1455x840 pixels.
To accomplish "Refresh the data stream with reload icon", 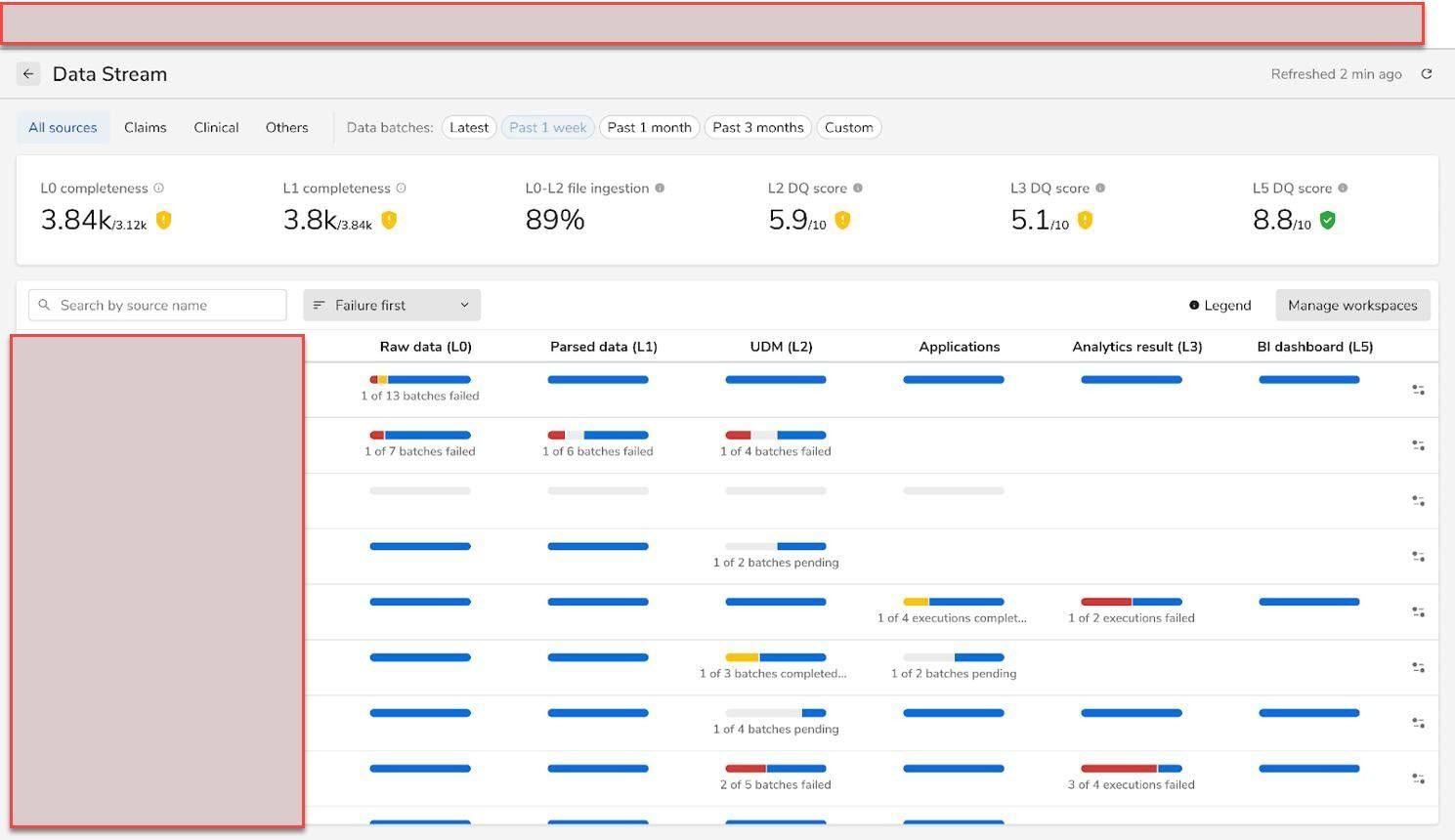I will point(1427,74).
